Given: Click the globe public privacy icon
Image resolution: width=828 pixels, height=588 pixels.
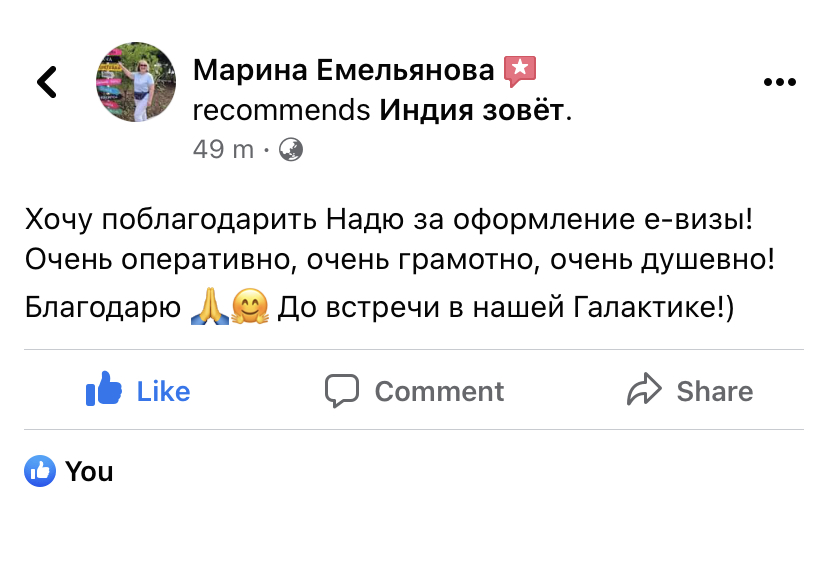Looking at the screenshot, I should tap(291, 150).
